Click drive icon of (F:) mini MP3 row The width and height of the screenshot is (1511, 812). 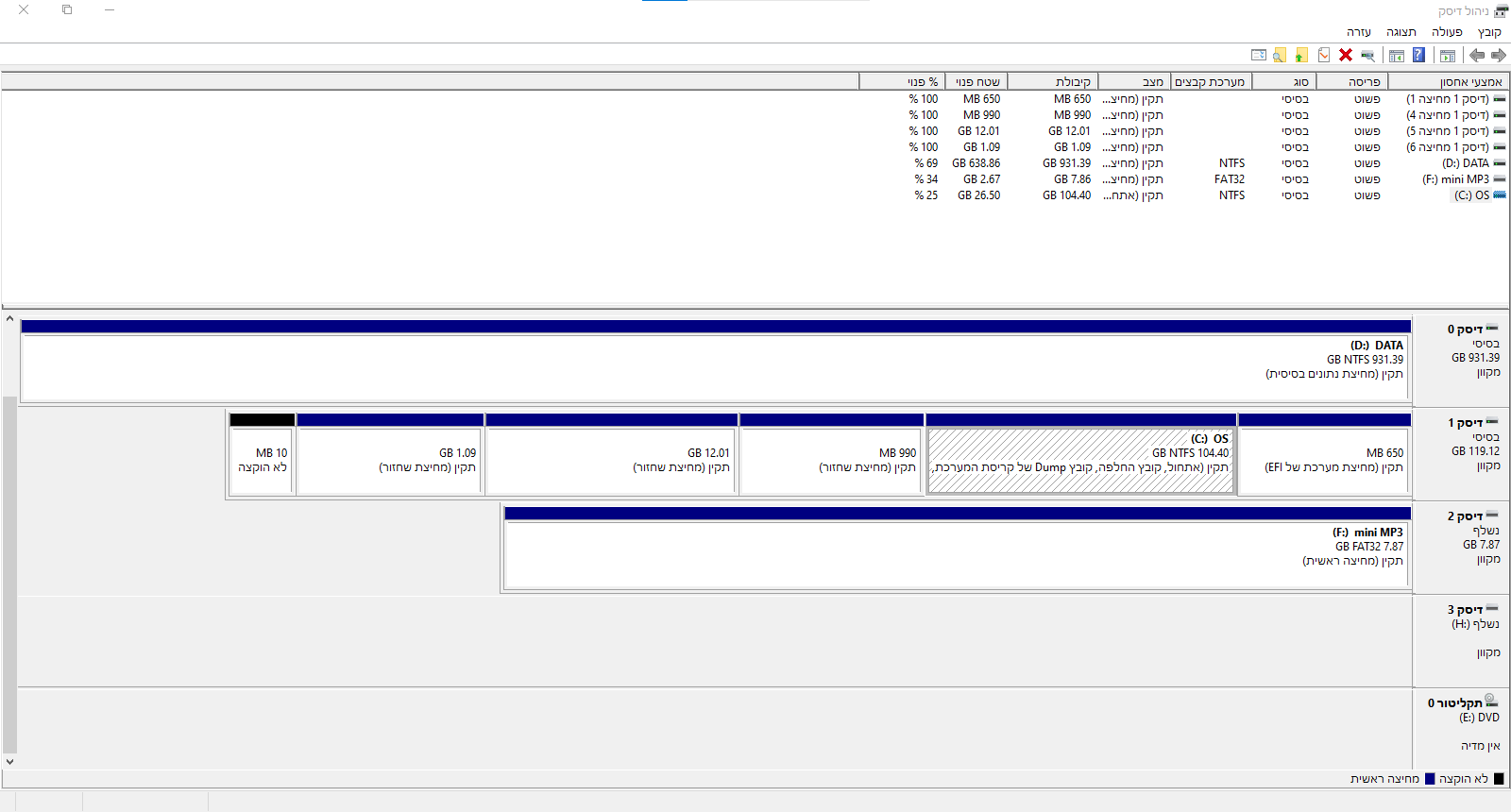tap(1500, 179)
